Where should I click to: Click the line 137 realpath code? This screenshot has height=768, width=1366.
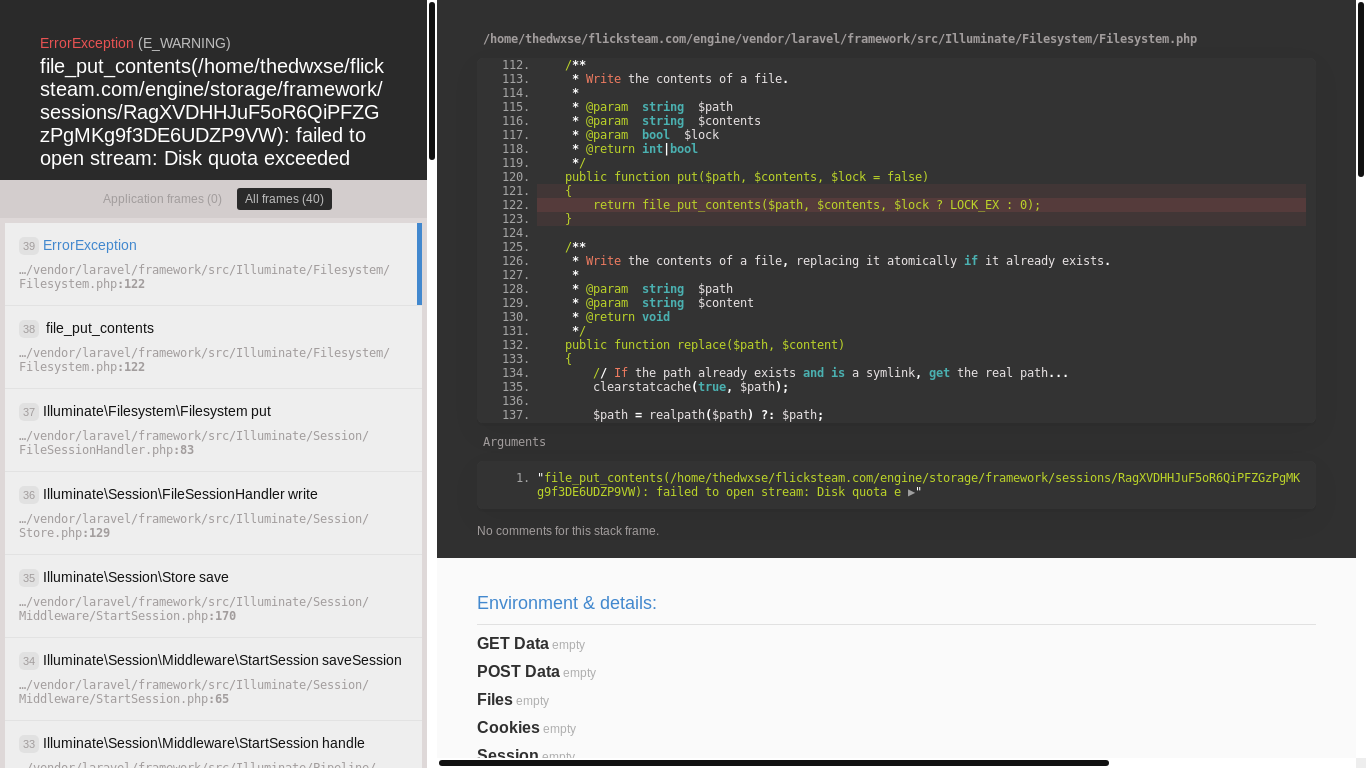pos(708,415)
